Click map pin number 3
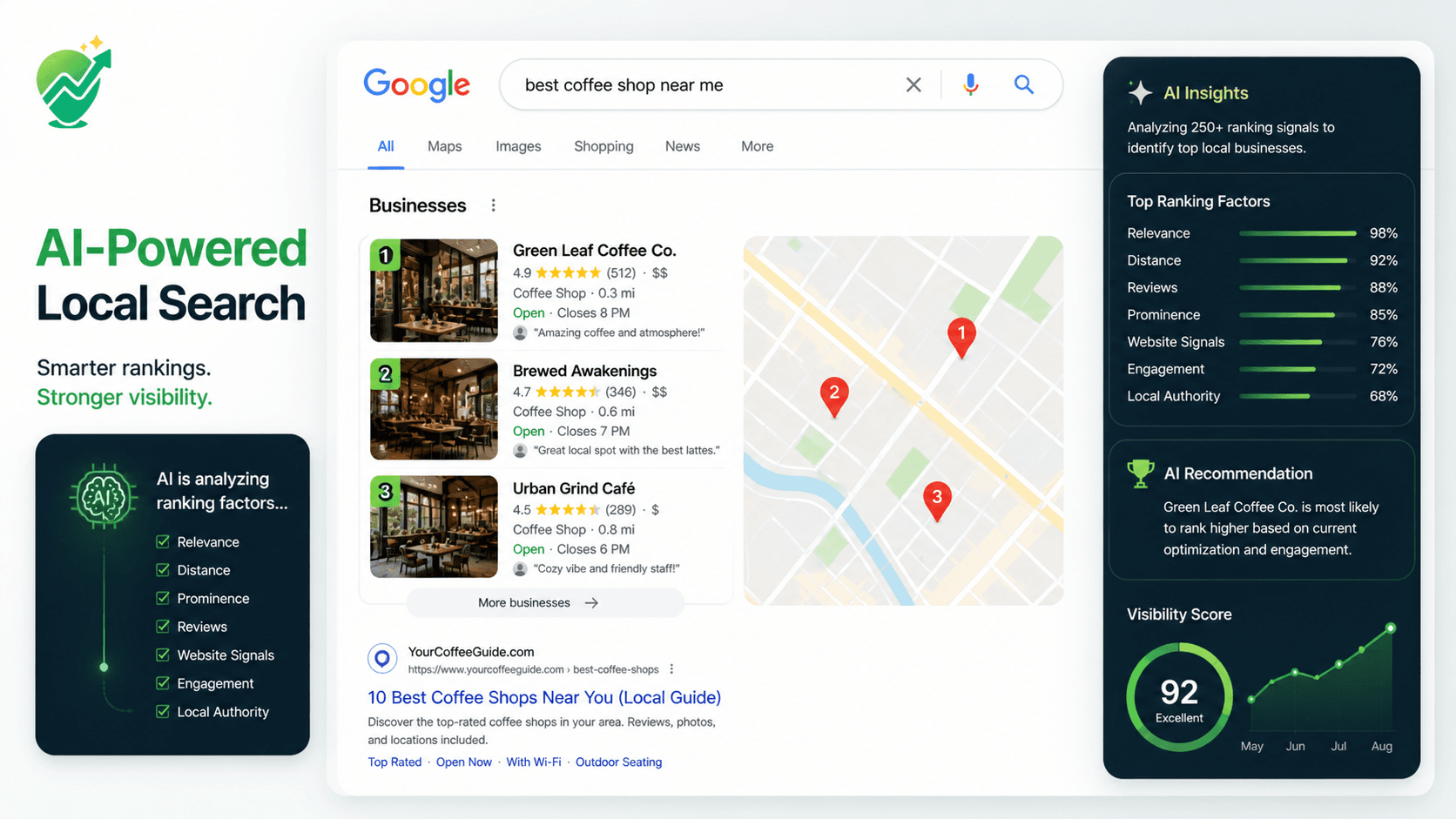The width and height of the screenshot is (1456, 819). [x=937, y=501]
